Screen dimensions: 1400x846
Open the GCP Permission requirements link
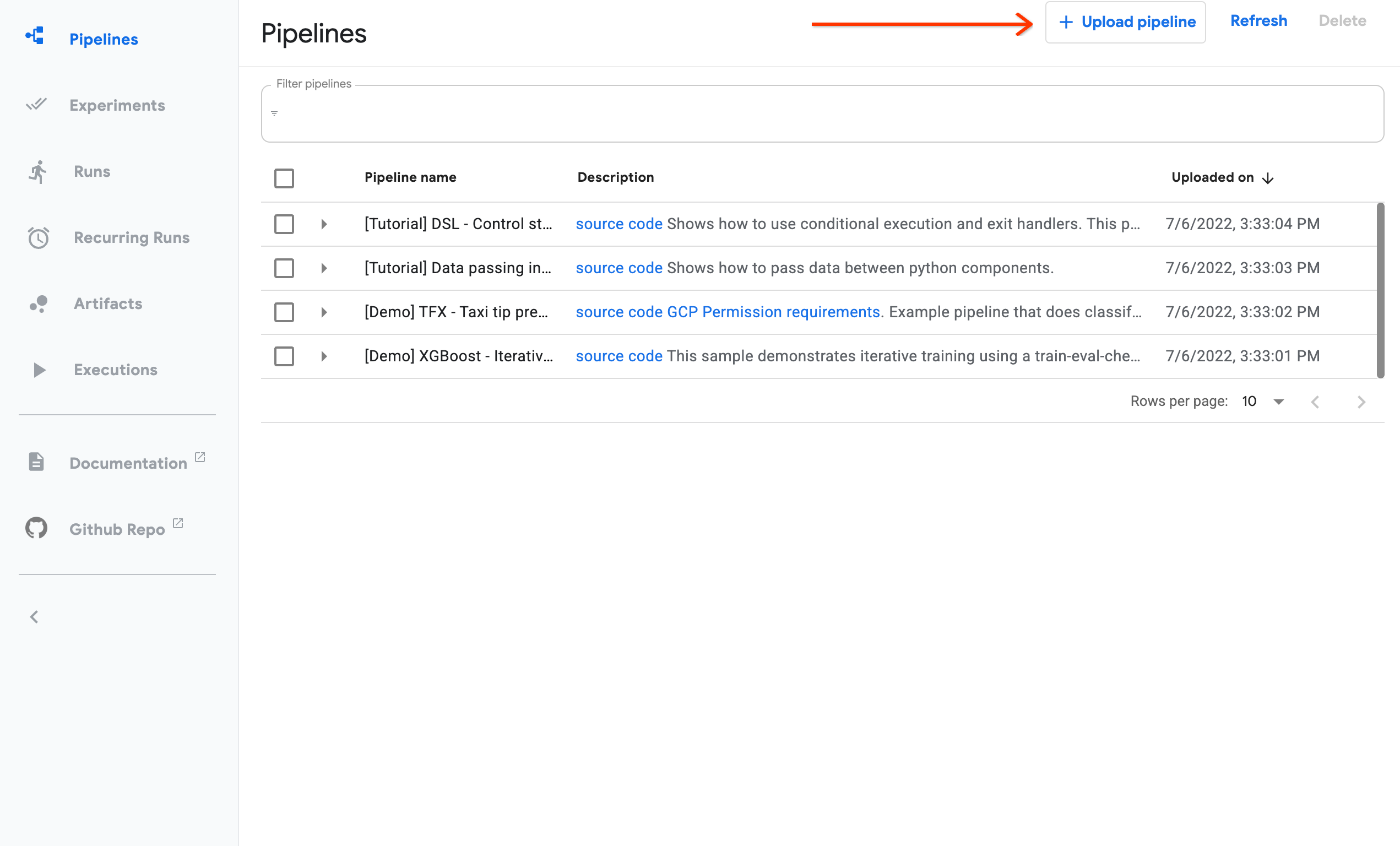[x=772, y=312]
